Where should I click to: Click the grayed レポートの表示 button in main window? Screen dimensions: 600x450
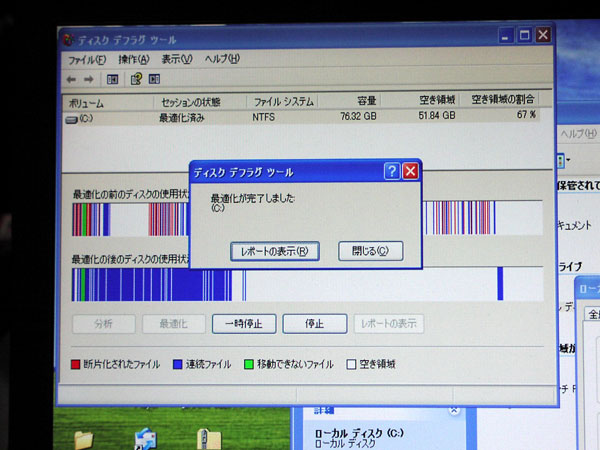click(389, 324)
